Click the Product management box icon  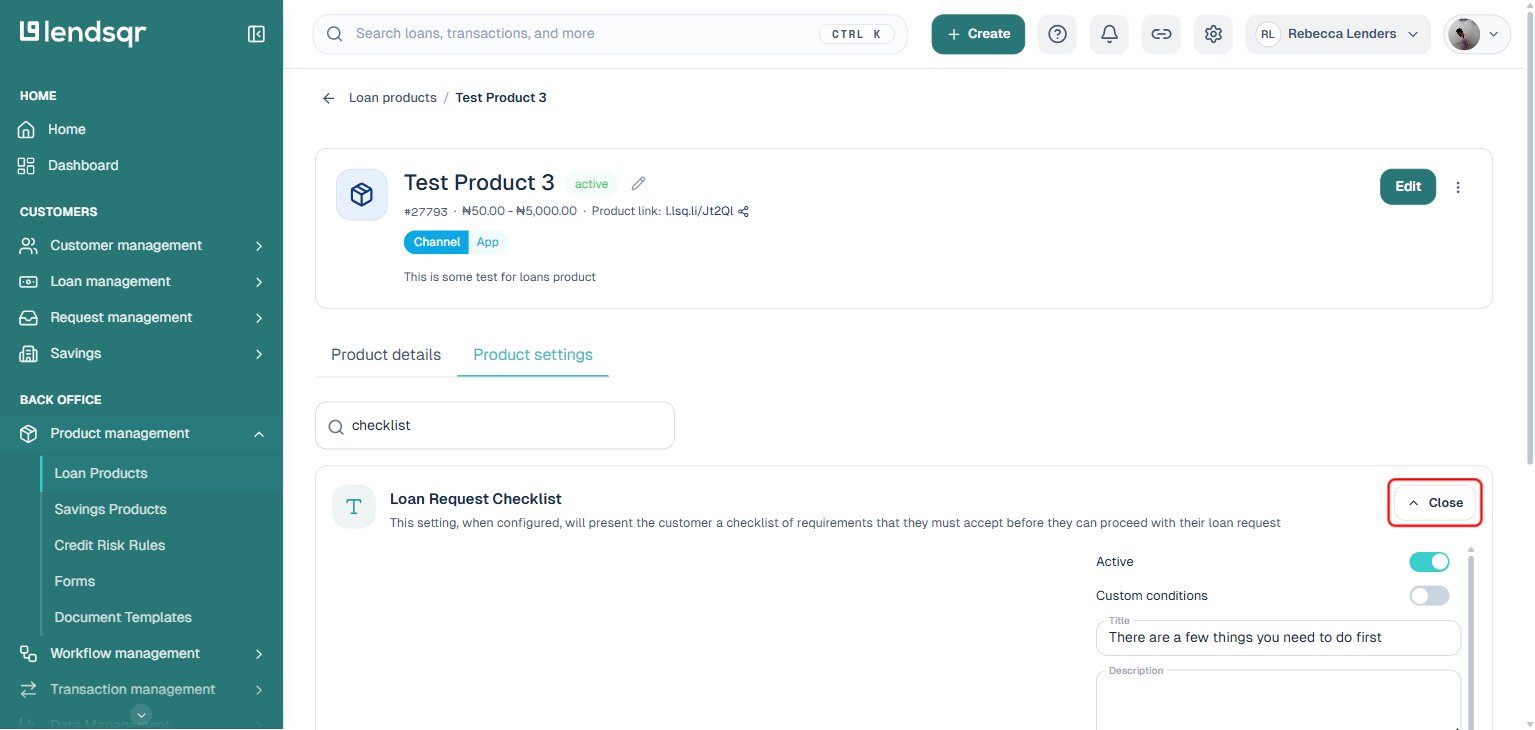point(29,433)
